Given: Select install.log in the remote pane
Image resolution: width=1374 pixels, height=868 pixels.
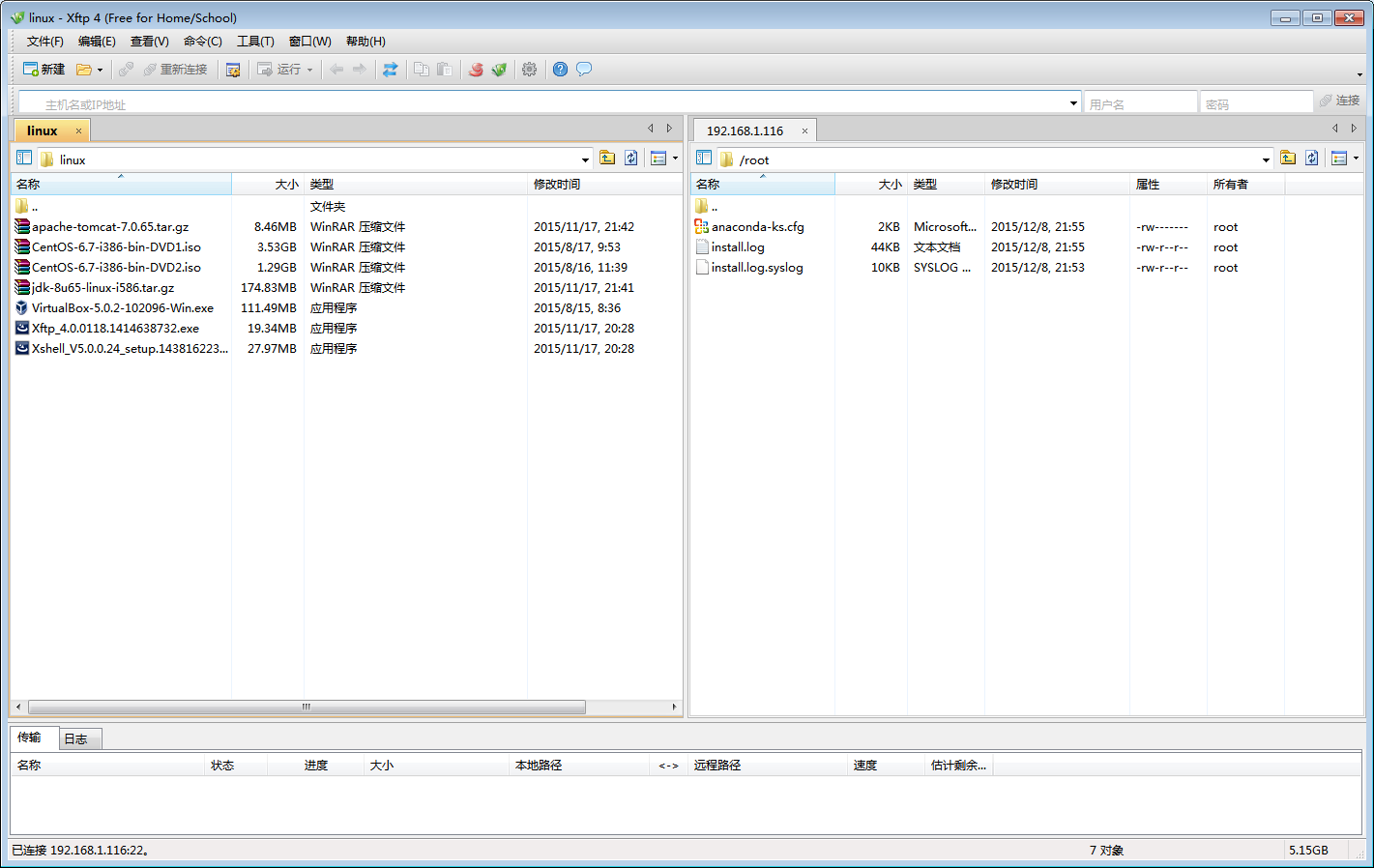Looking at the screenshot, I should [738, 247].
